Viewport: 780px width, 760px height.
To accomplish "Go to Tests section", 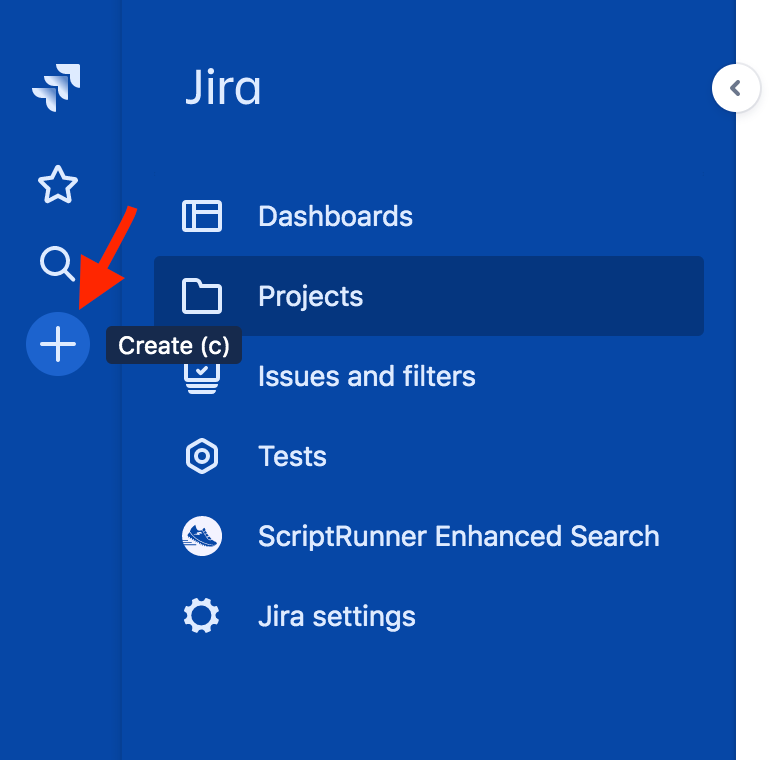I will pyautogui.click(x=429, y=456).
